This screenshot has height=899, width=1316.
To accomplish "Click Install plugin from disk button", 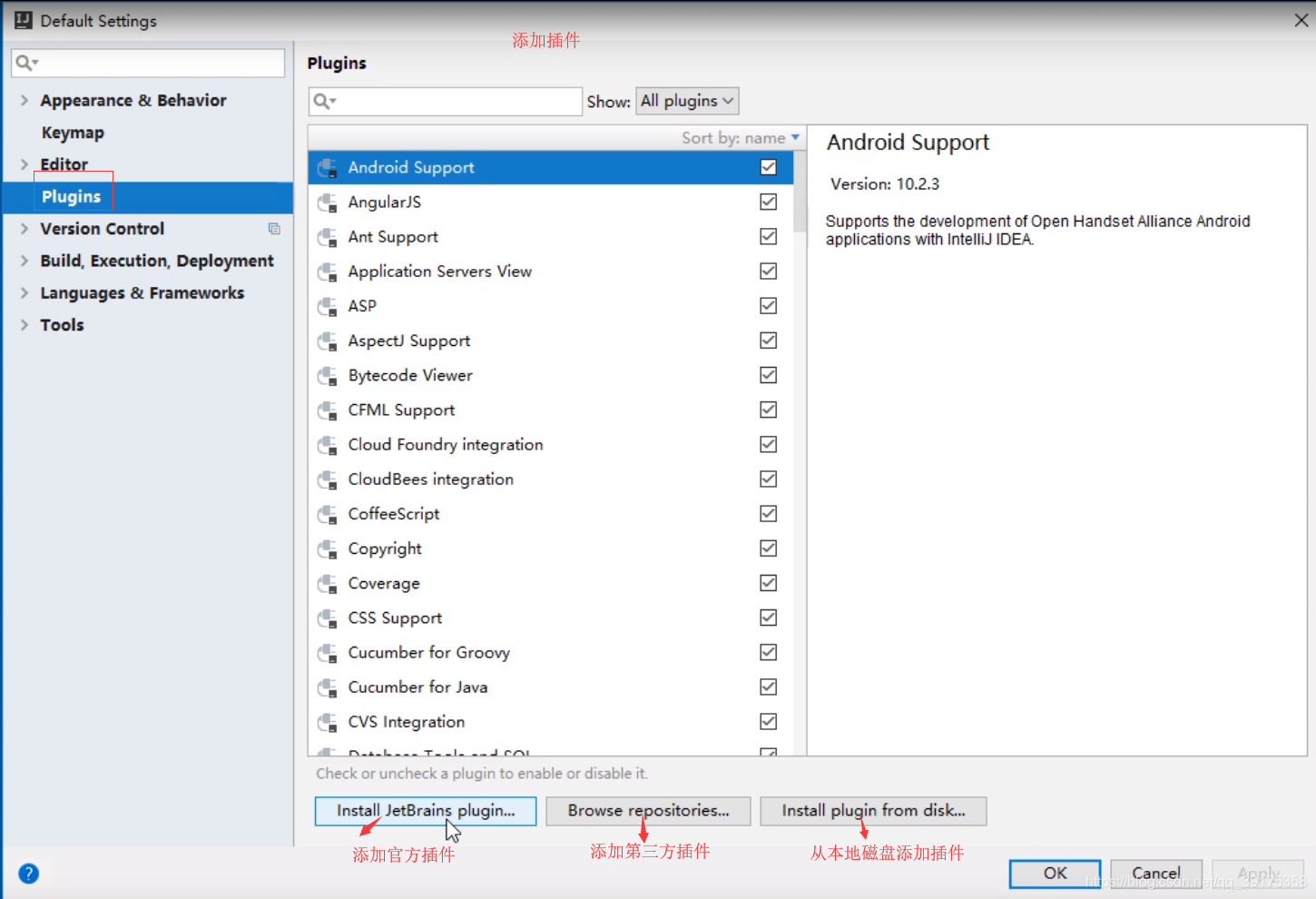I will [873, 811].
